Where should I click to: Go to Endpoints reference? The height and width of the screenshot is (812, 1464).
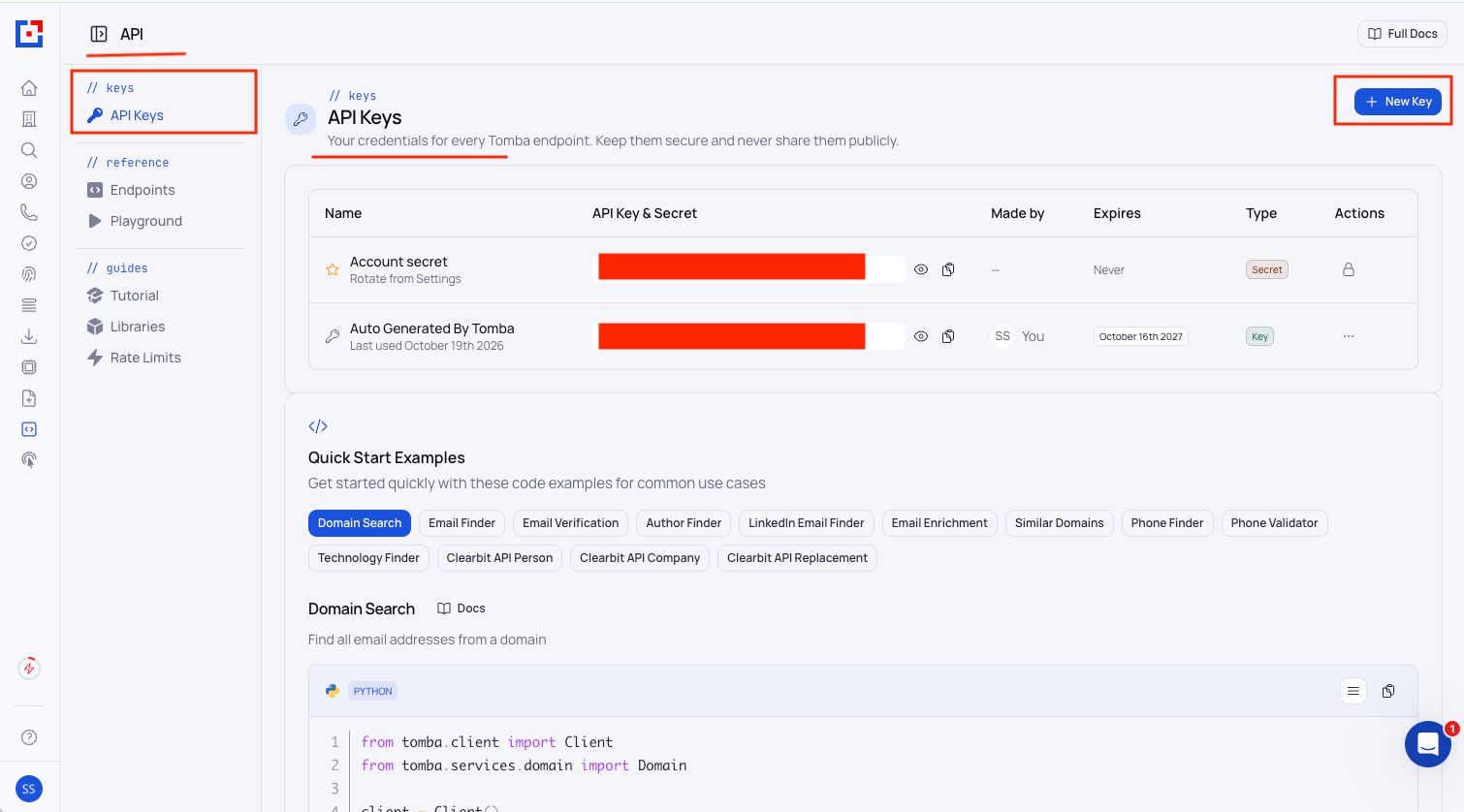[143, 190]
